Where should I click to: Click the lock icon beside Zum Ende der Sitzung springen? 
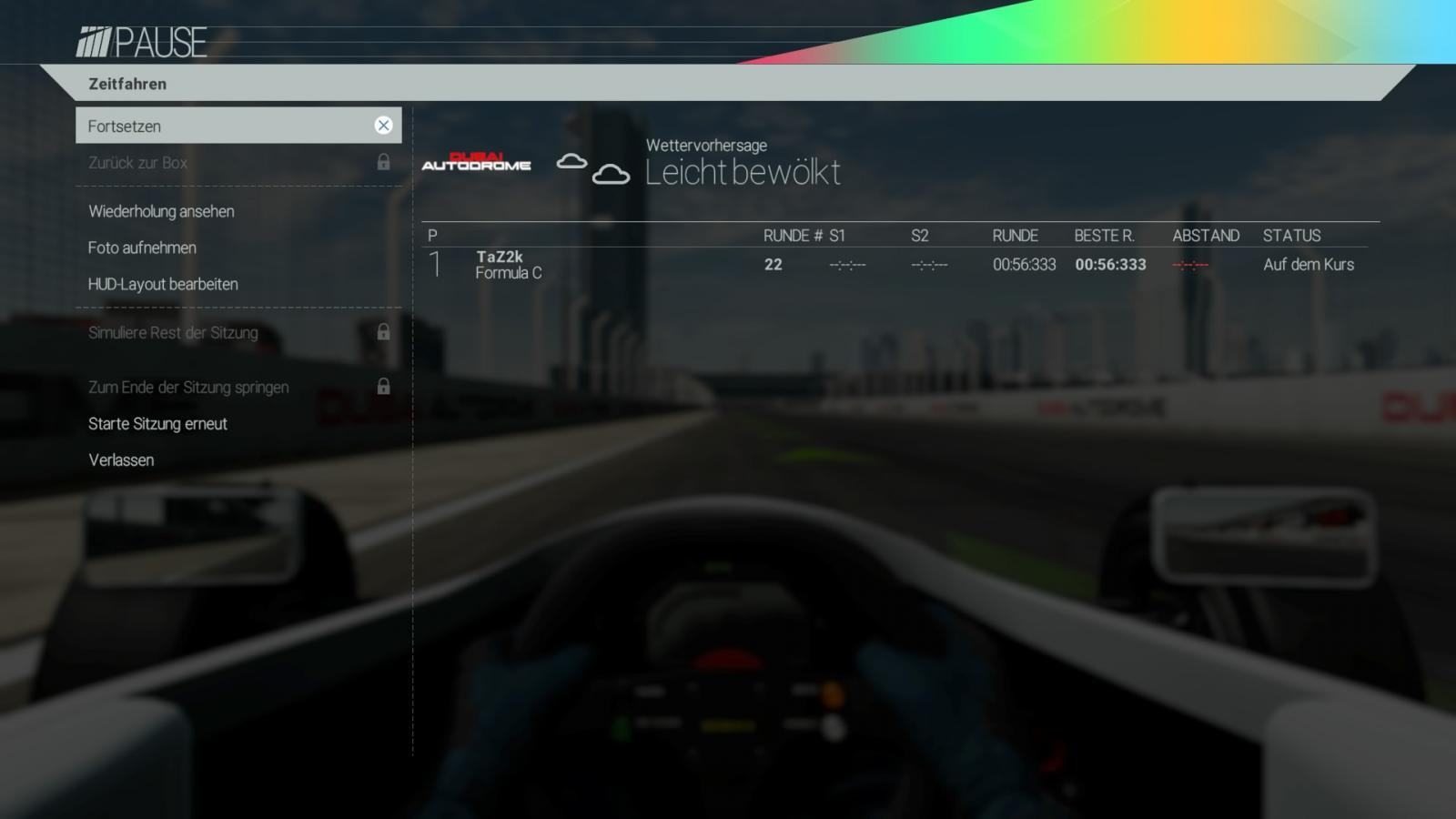[x=383, y=387]
